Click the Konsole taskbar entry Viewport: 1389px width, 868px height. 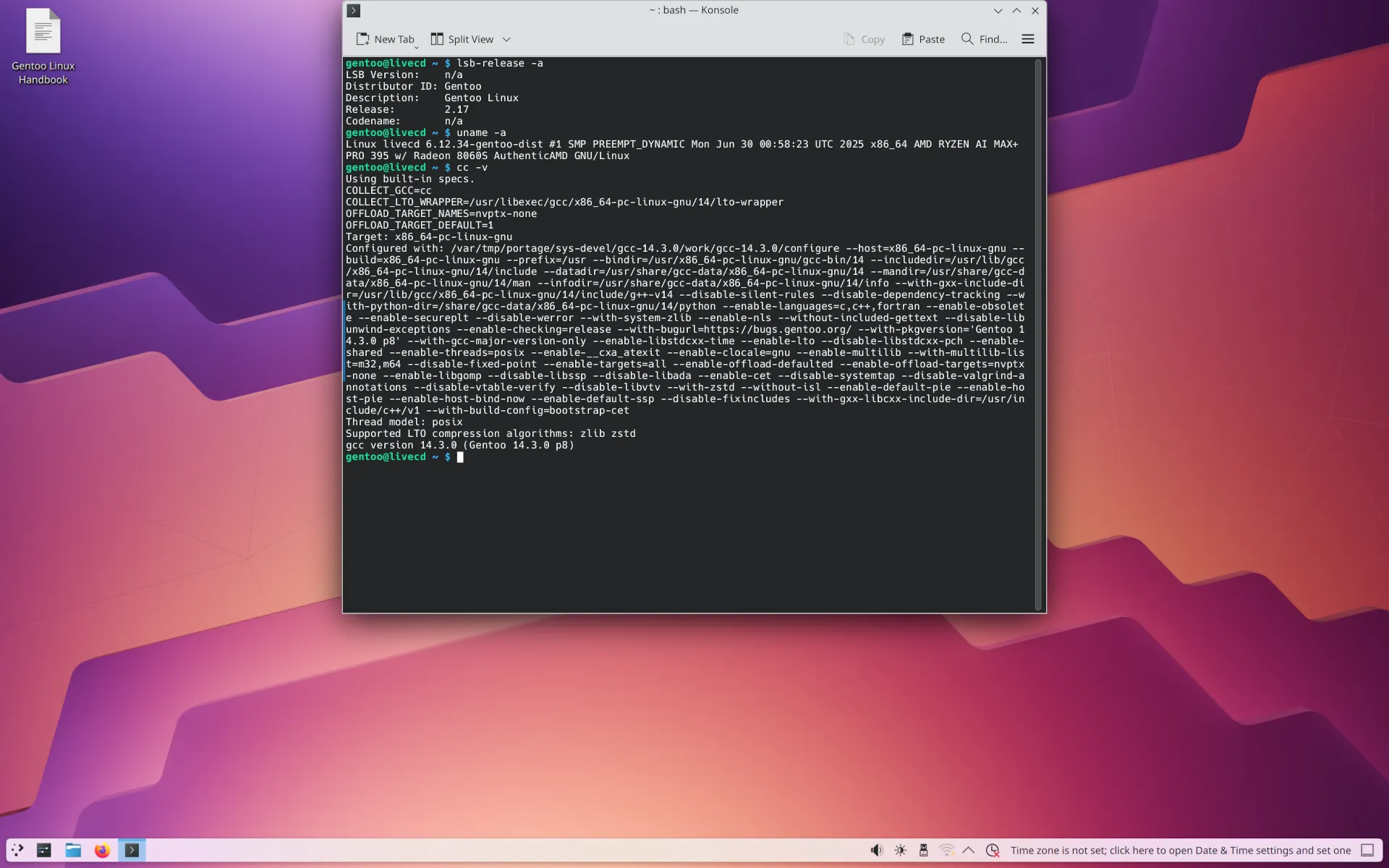point(132,850)
